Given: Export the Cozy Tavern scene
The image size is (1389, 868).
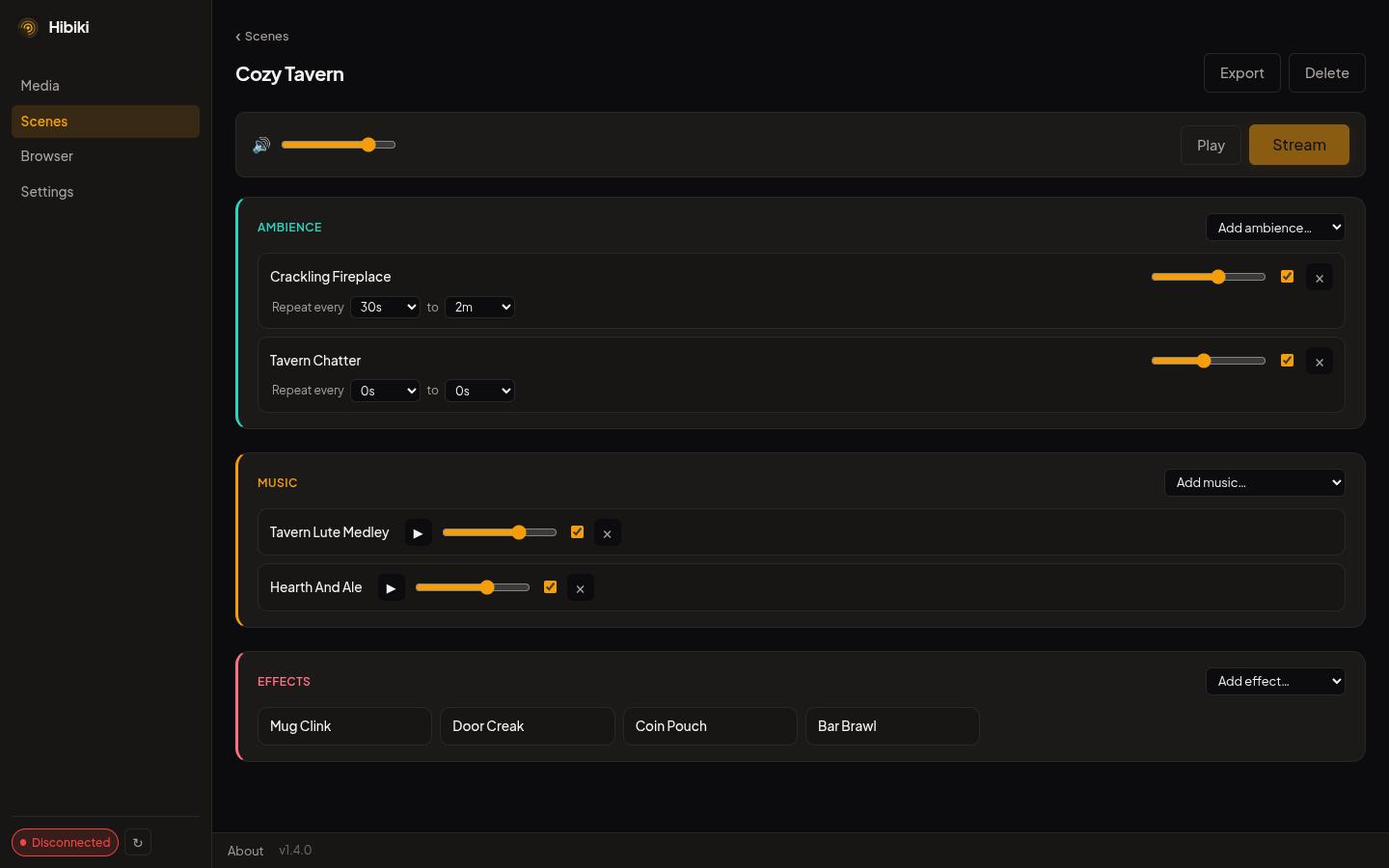Looking at the screenshot, I should coord(1241,73).
